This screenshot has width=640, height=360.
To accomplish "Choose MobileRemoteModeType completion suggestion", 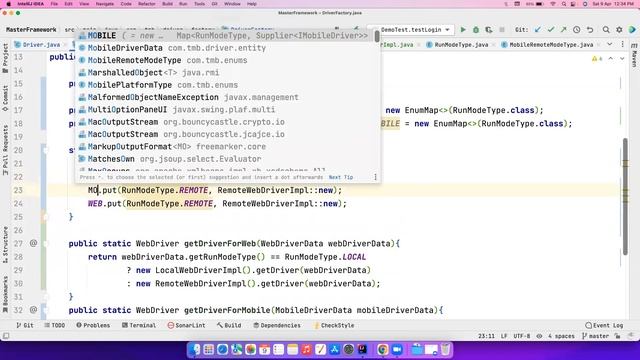I will [224, 60].
